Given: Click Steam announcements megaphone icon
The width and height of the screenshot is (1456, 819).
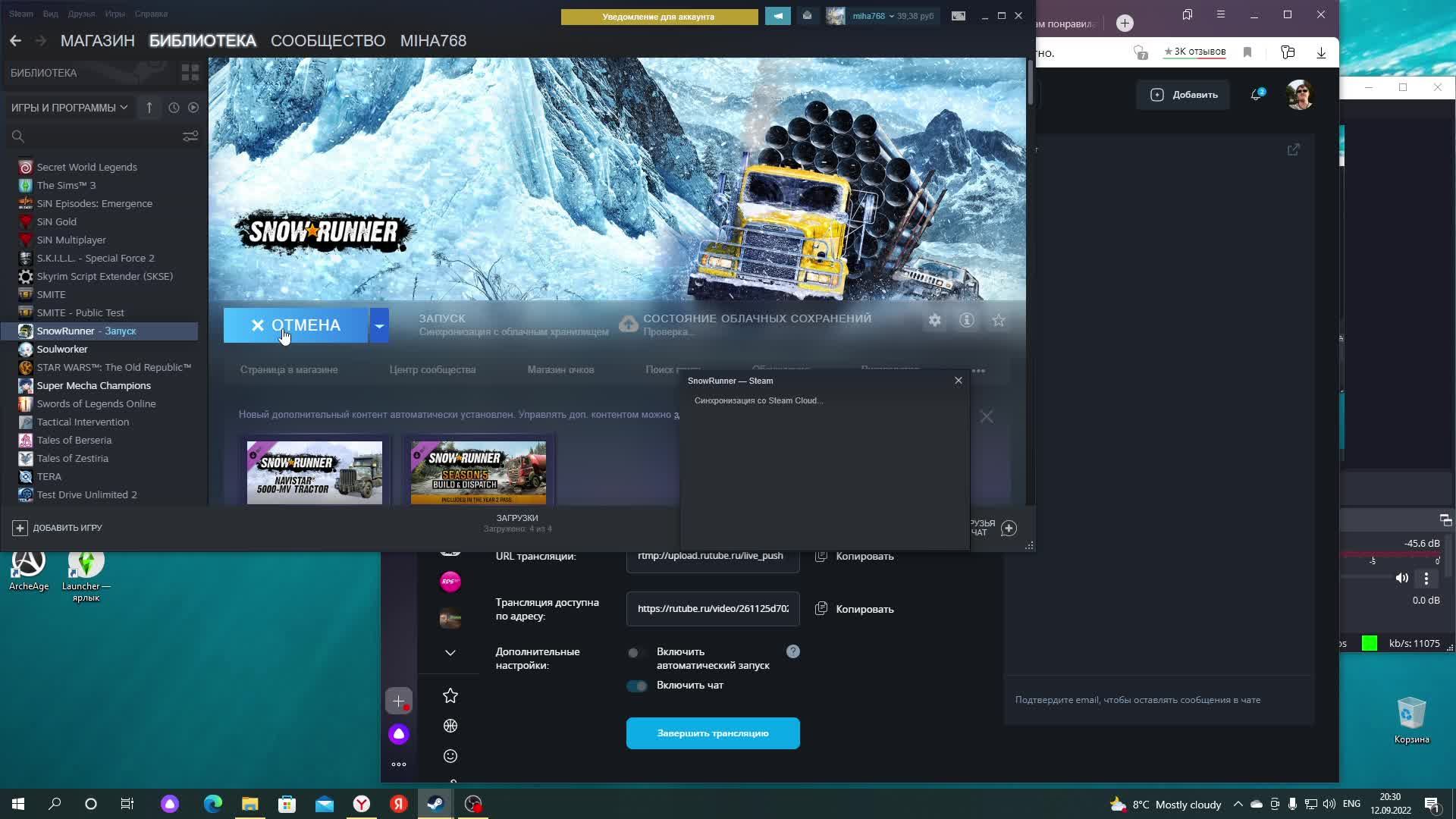Looking at the screenshot, I should (777, 16).
